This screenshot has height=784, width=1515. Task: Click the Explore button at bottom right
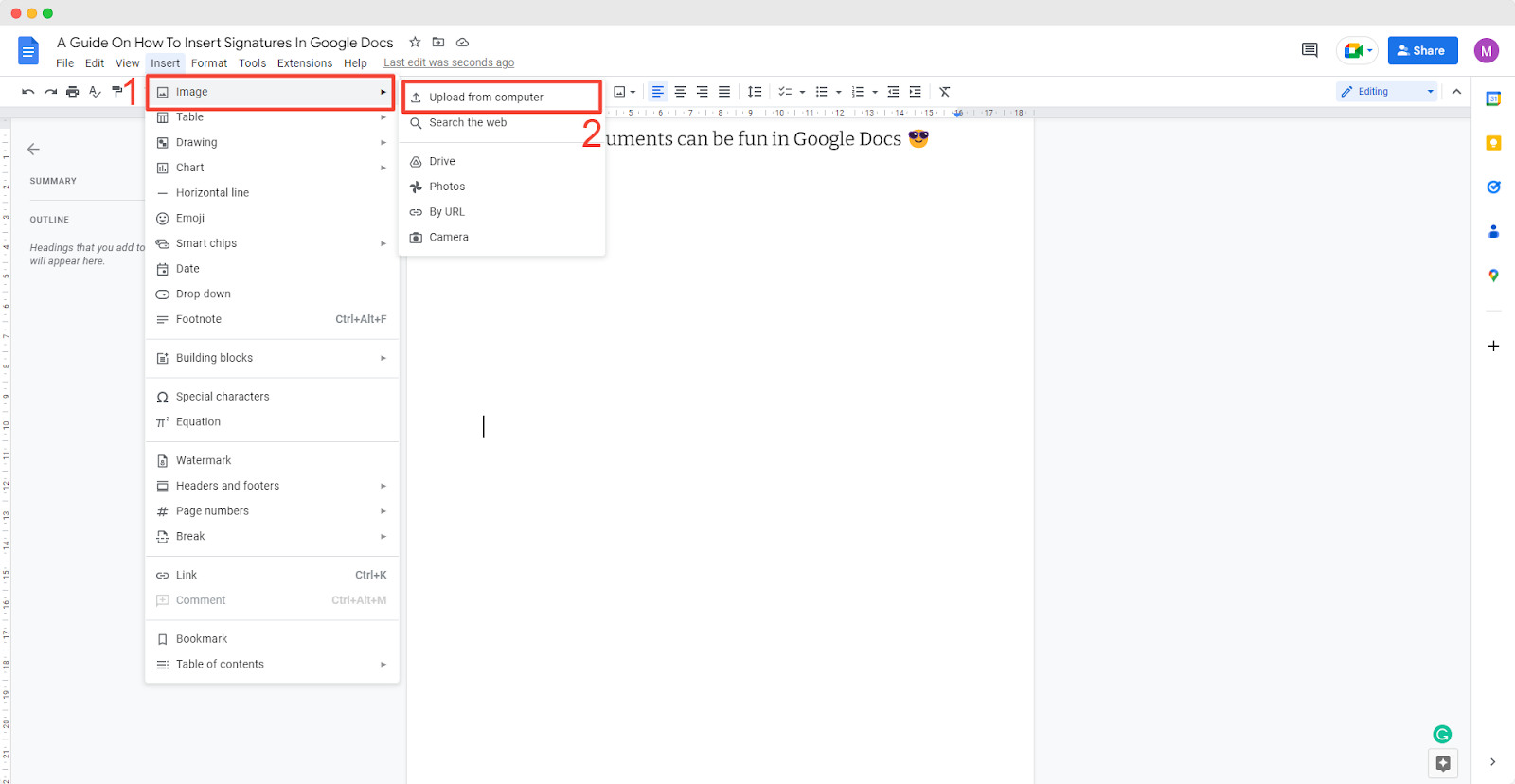coord(1443,763)
